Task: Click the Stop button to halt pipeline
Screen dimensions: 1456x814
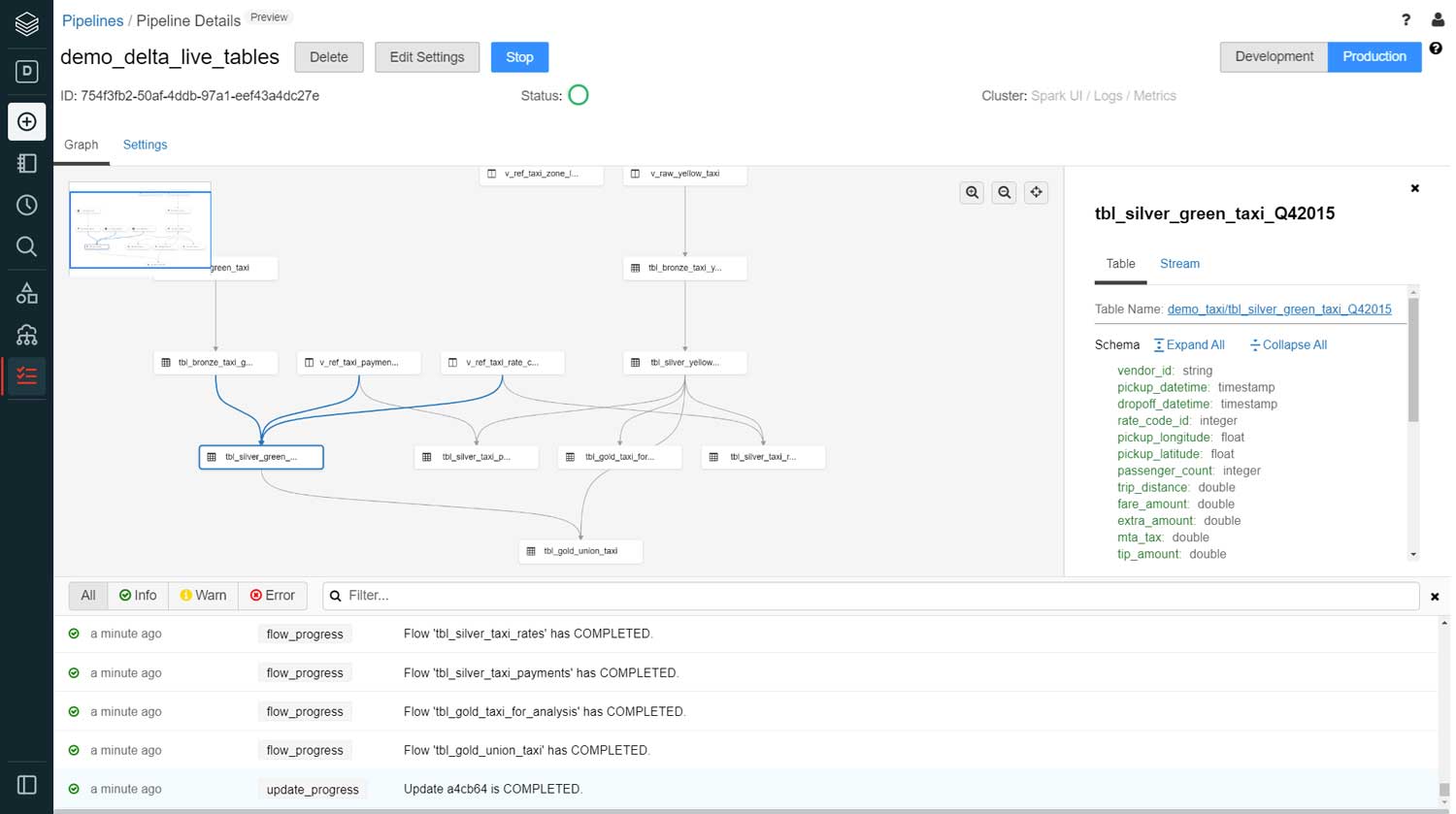Action: point(519,56)
